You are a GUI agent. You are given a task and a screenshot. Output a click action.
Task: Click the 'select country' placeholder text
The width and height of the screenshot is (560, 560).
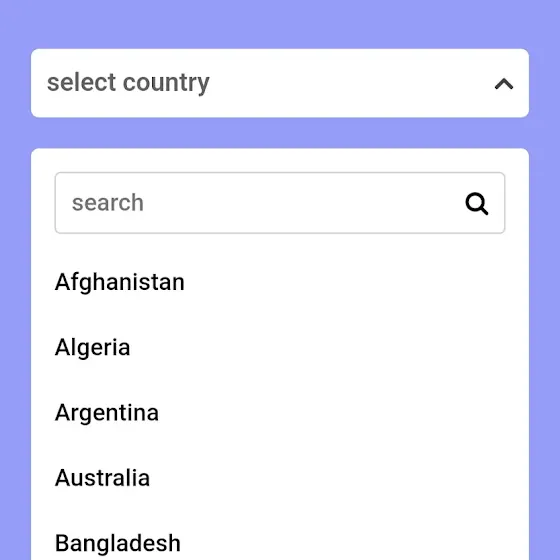(128, 83)
